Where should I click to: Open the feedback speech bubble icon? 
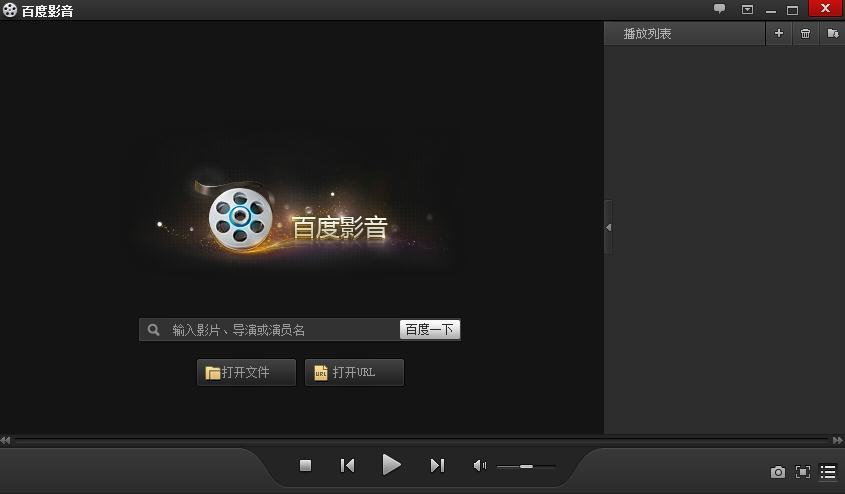719,9
